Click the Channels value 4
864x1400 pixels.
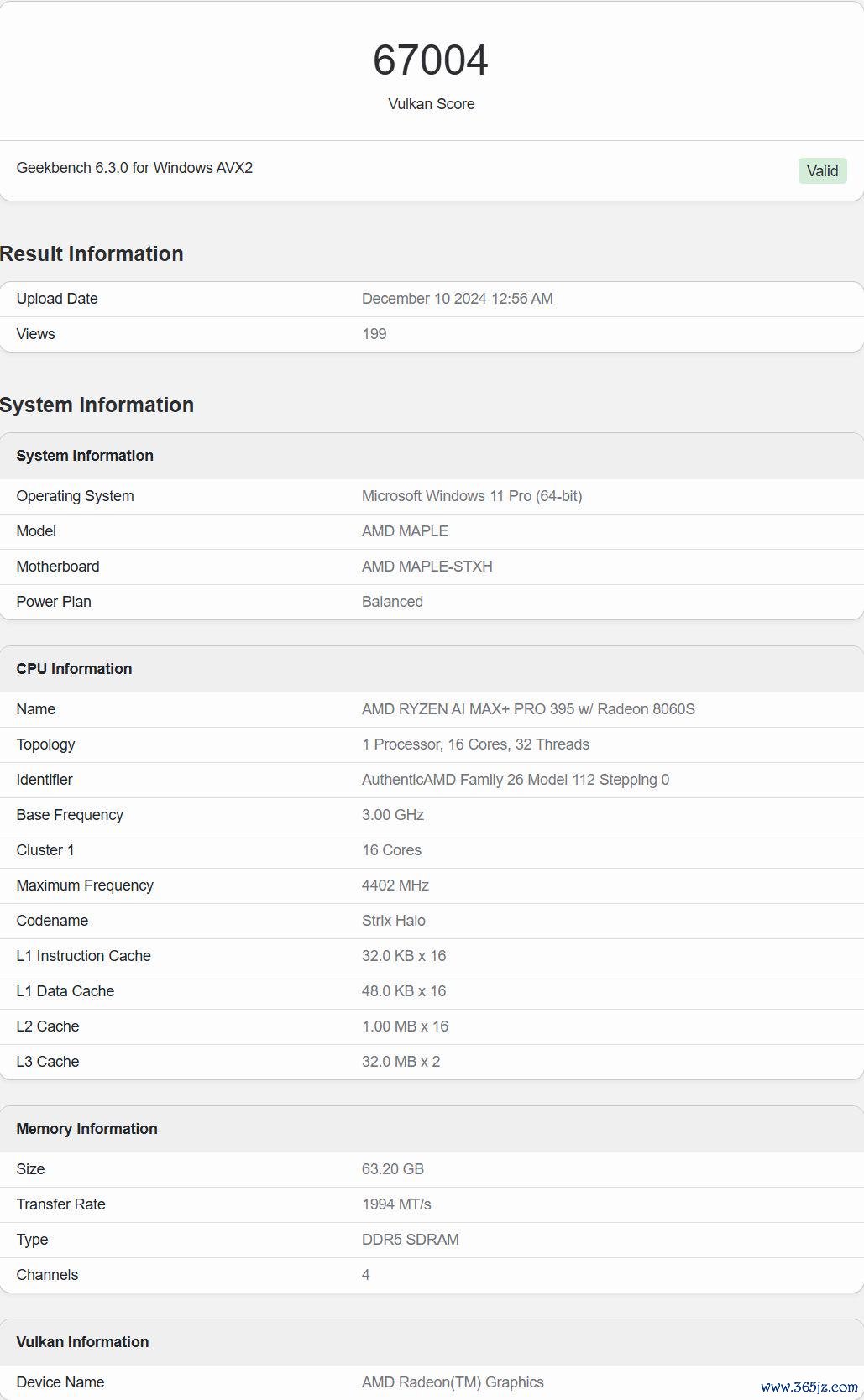(x=366, y=1275)
